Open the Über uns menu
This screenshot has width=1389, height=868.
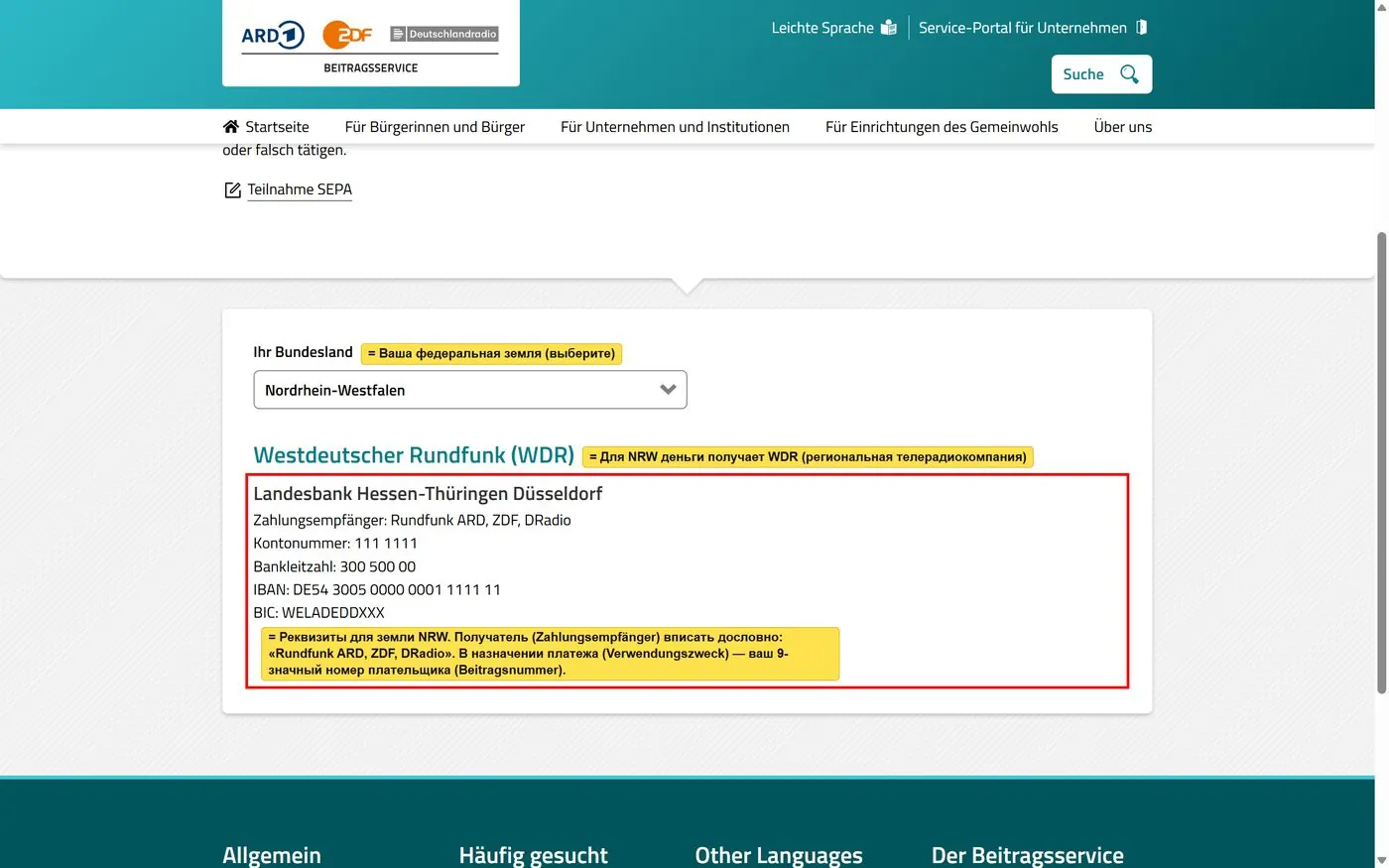[1123, 127]
